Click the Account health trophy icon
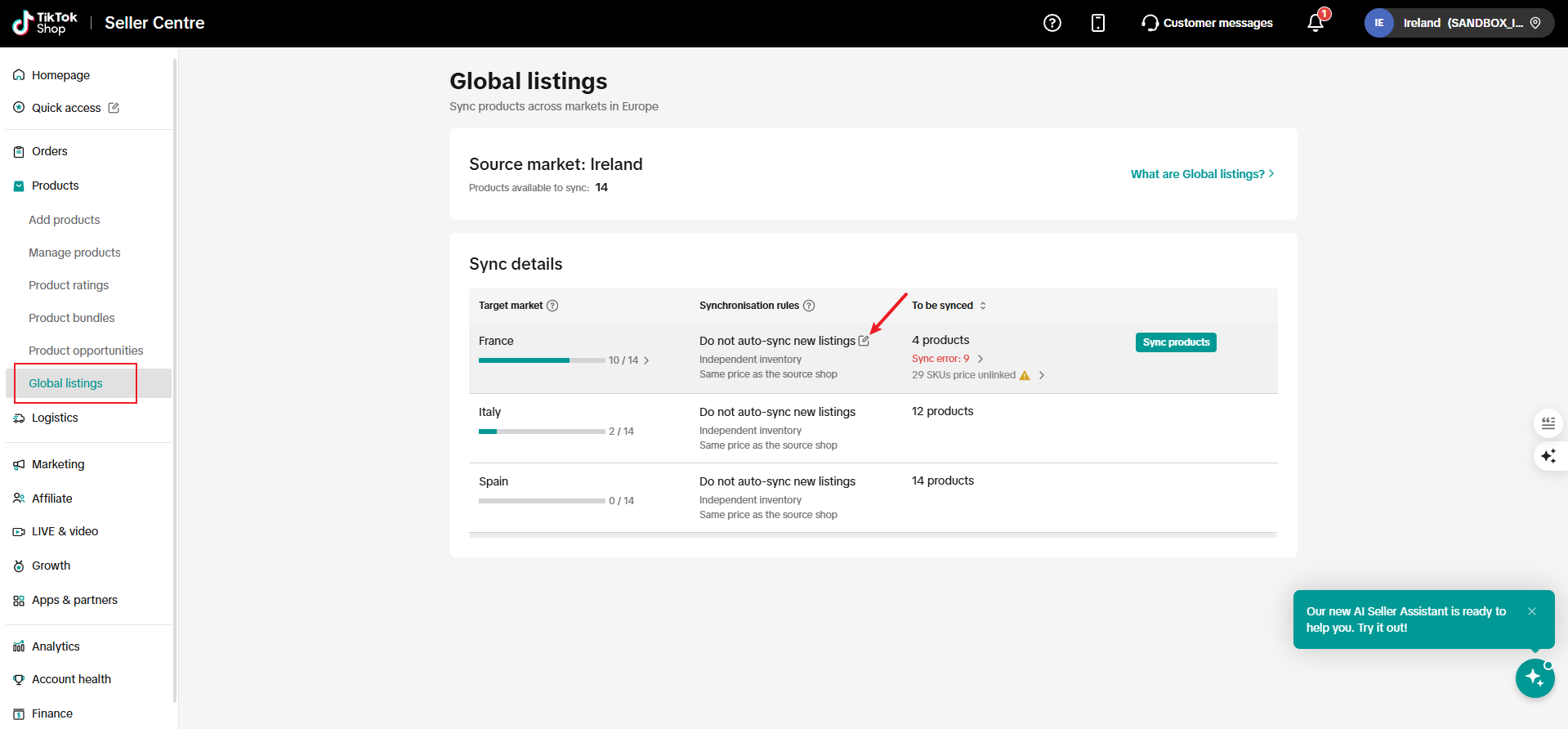 19,679
